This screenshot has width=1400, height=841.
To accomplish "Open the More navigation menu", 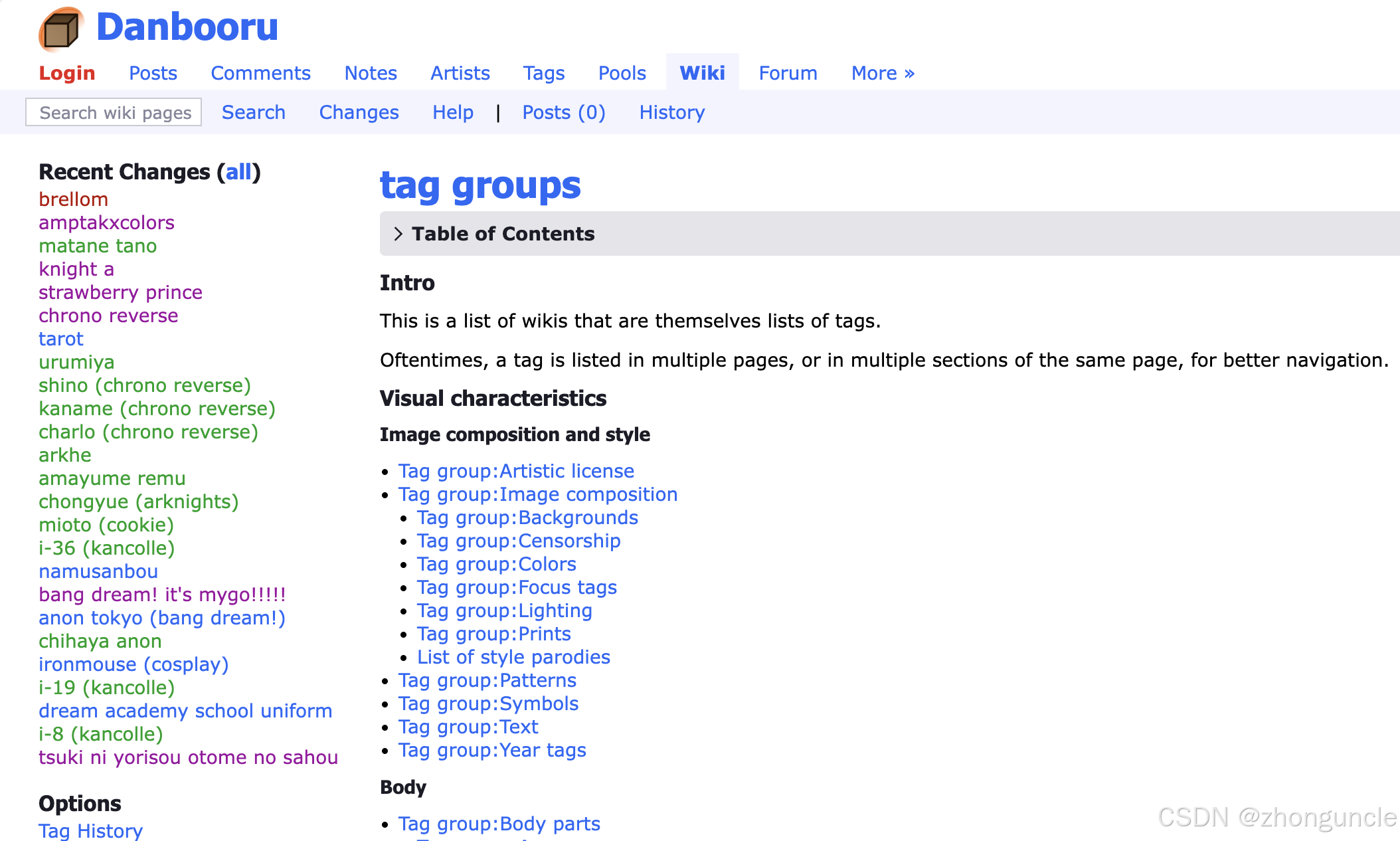I will tap(881, 73).
